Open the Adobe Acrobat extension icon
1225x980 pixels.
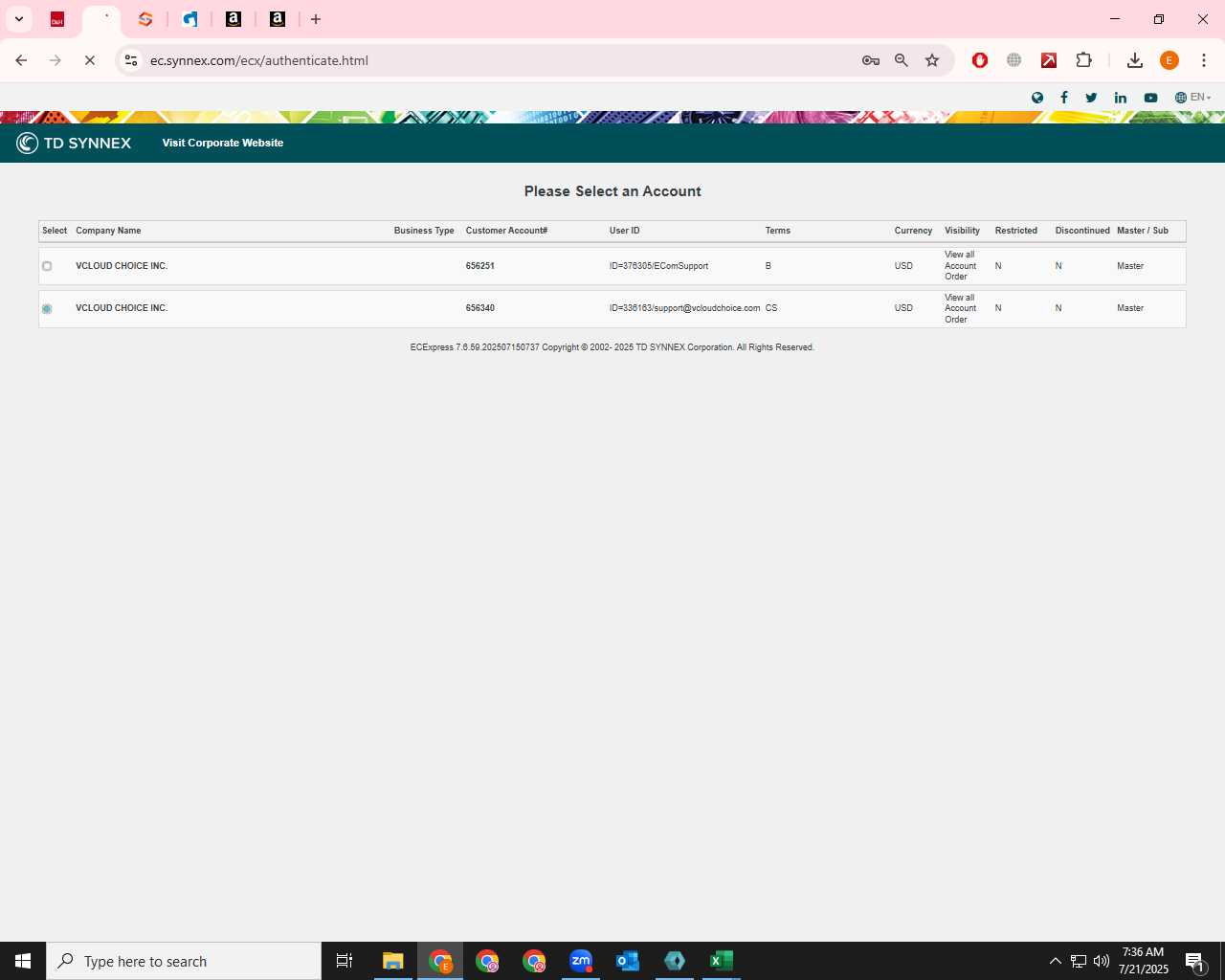(x=1049, y=60)
